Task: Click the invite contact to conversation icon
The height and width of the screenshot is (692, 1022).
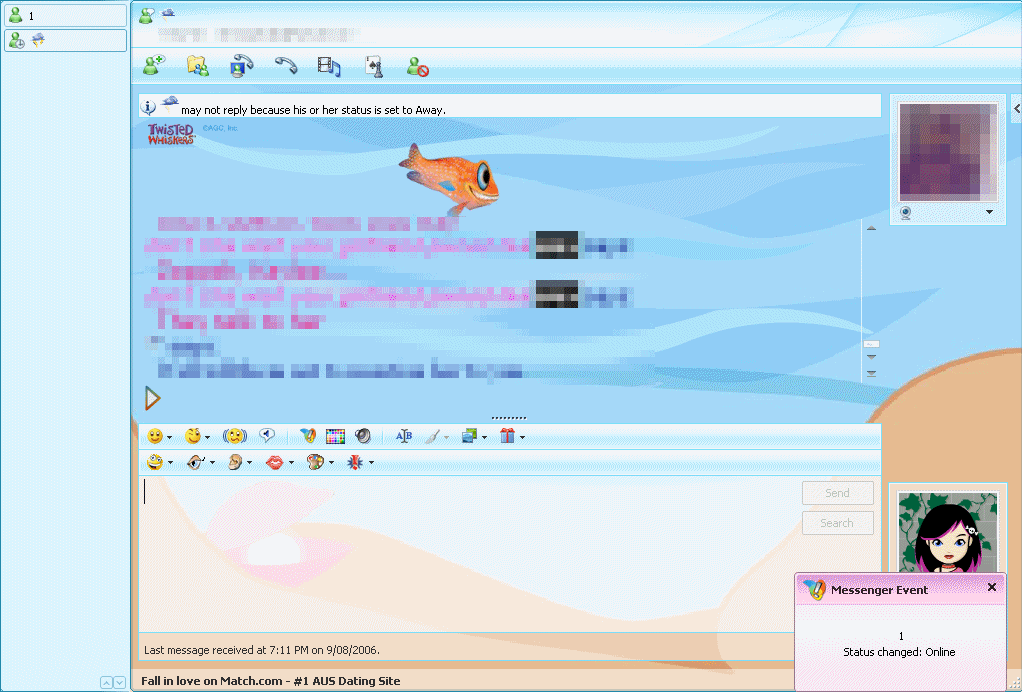Action: (x=153, y=66)
